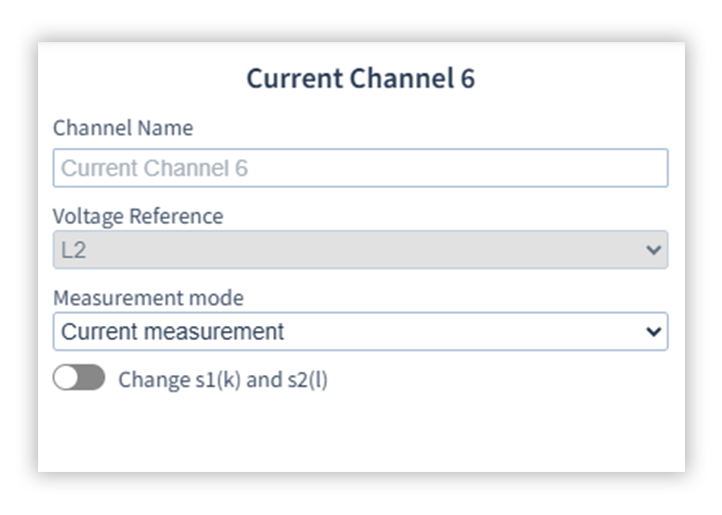Click the 'Current Channel 6' placeholder text

coord(154,168)
